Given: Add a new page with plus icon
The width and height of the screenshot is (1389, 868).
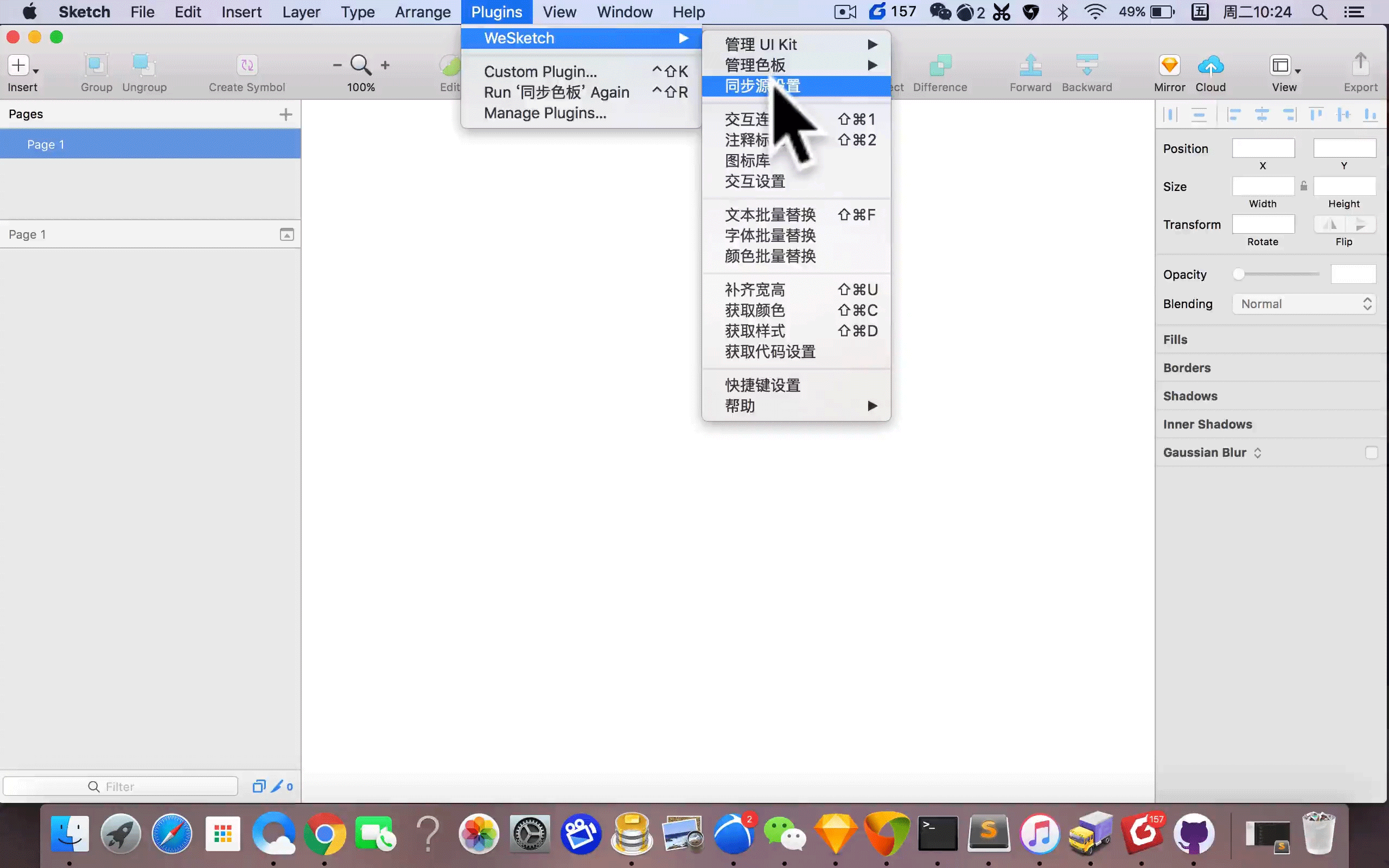Looking at the screenshot, I should tap(285, 114).
